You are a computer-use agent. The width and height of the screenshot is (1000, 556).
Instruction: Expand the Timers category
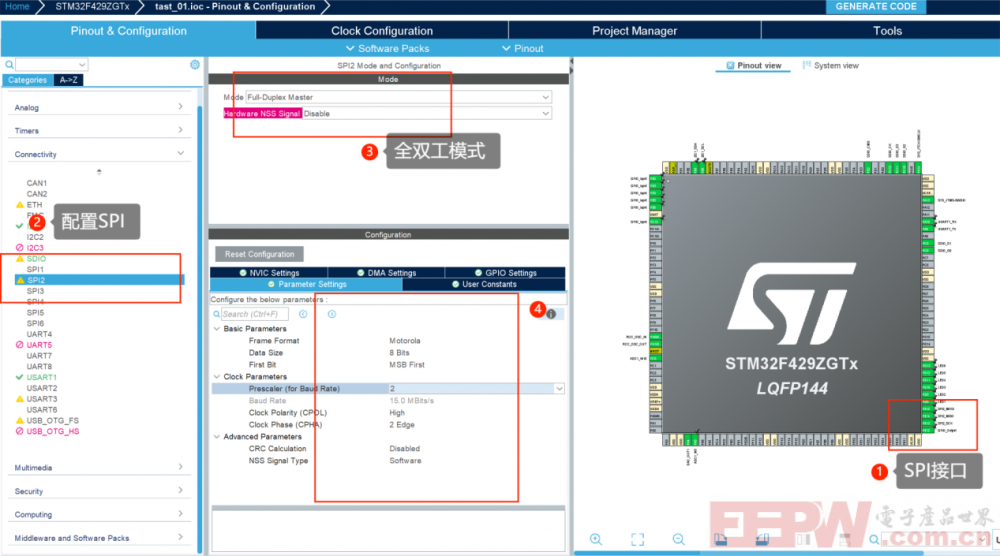coord(99,131)
